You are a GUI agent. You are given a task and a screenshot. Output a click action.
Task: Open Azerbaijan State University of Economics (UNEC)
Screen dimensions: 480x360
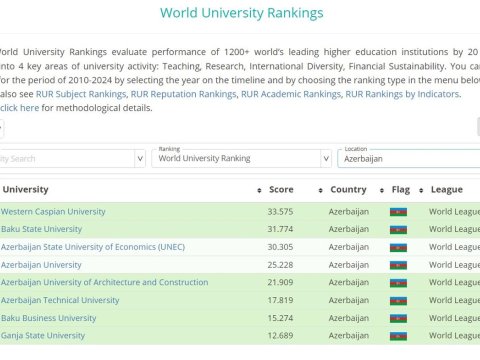[x=93, y=247]
